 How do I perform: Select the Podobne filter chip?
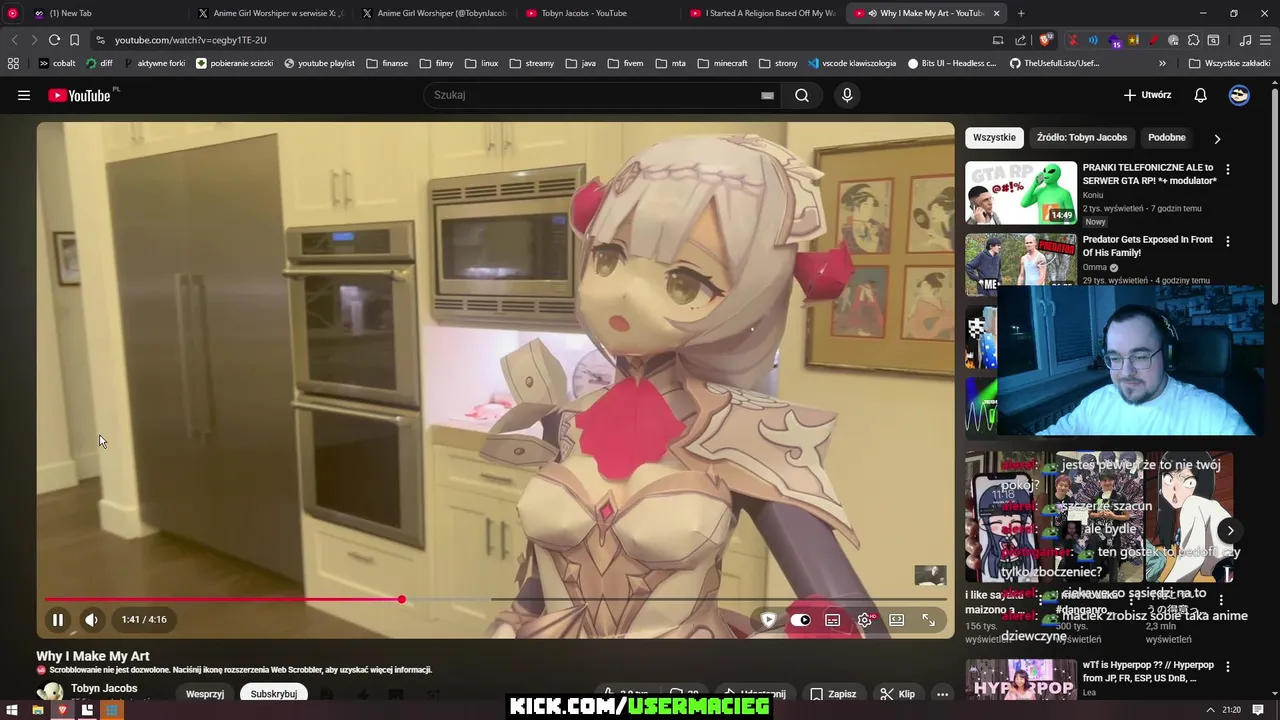1167,137
